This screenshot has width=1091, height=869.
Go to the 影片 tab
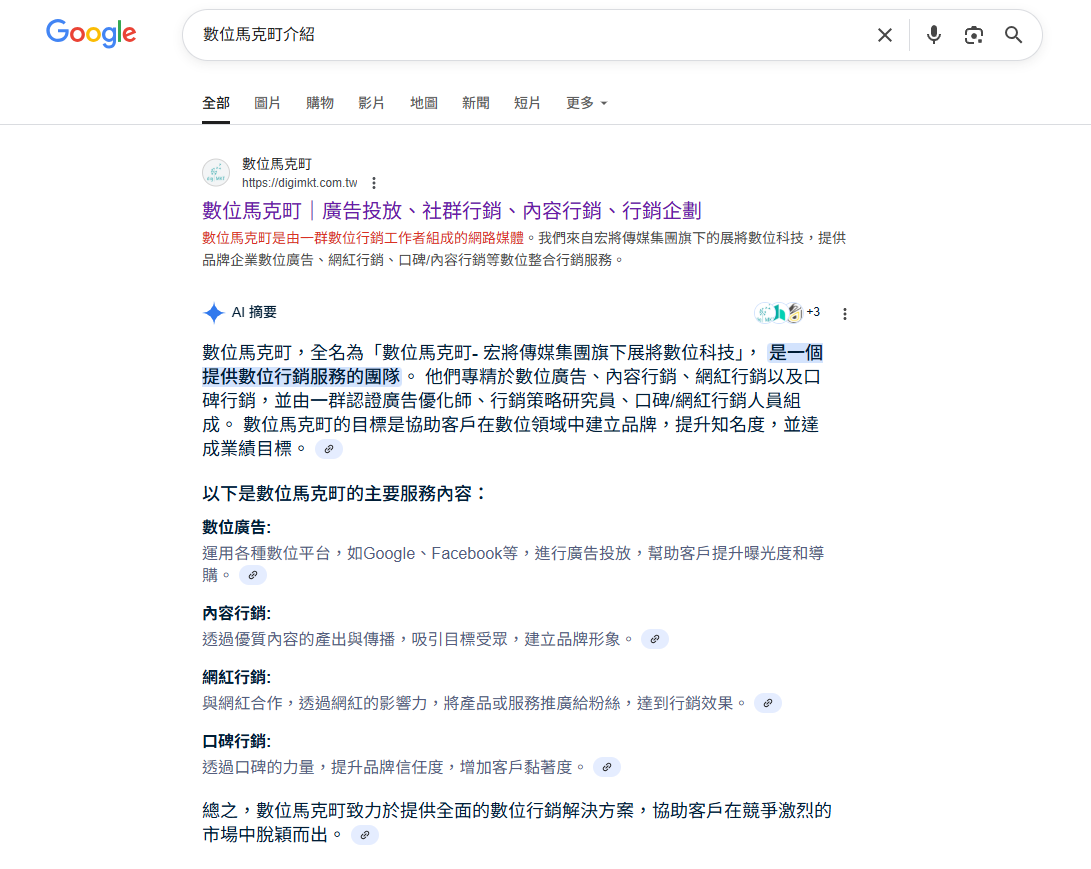371,103
